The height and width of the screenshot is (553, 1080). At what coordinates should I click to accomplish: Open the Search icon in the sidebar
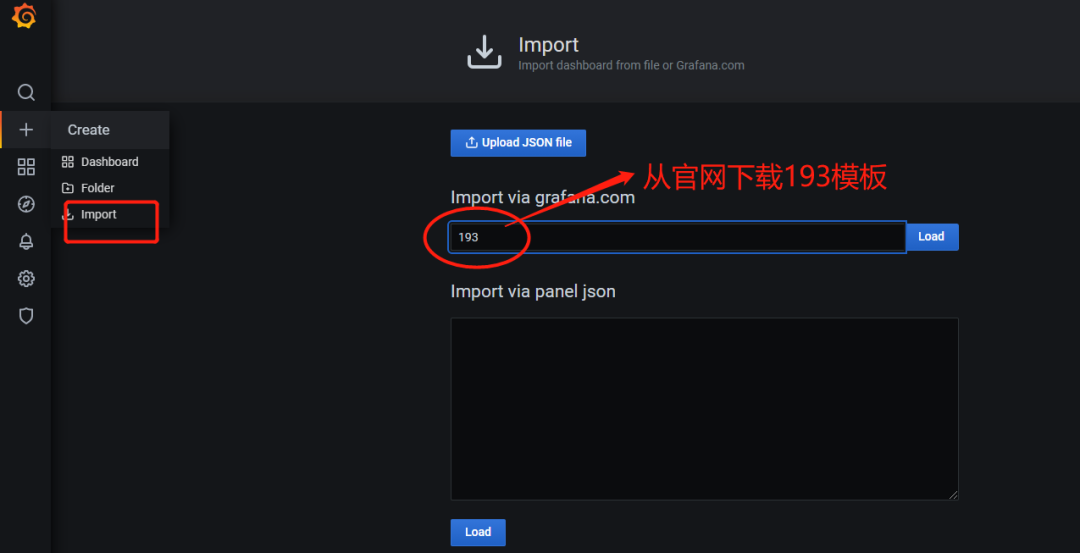26,92
